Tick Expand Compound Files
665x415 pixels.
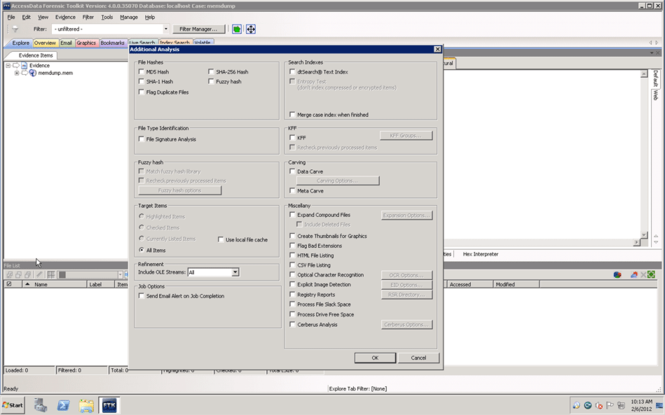pos(292,214)
